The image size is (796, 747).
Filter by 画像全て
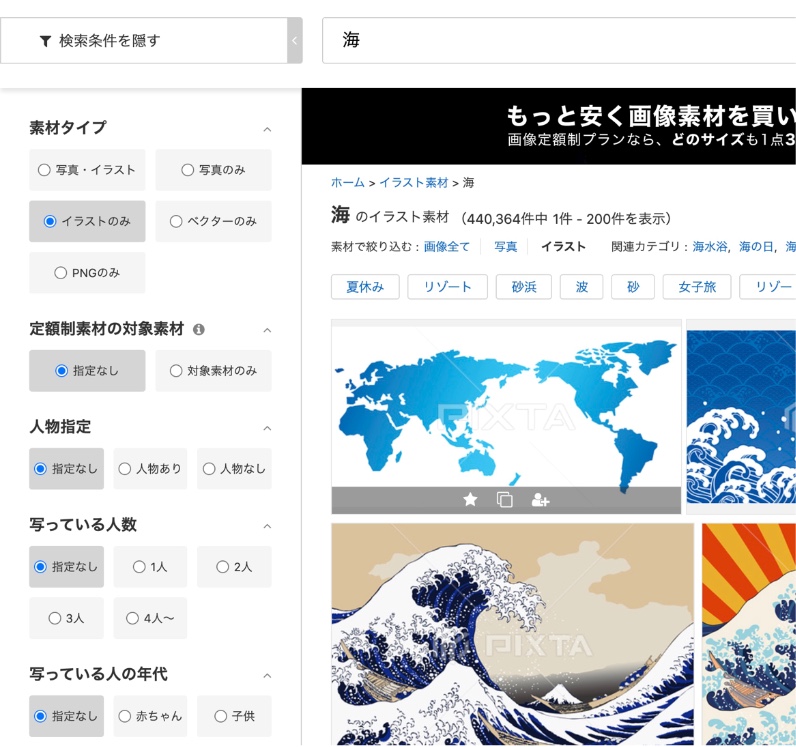pos(447,247)
